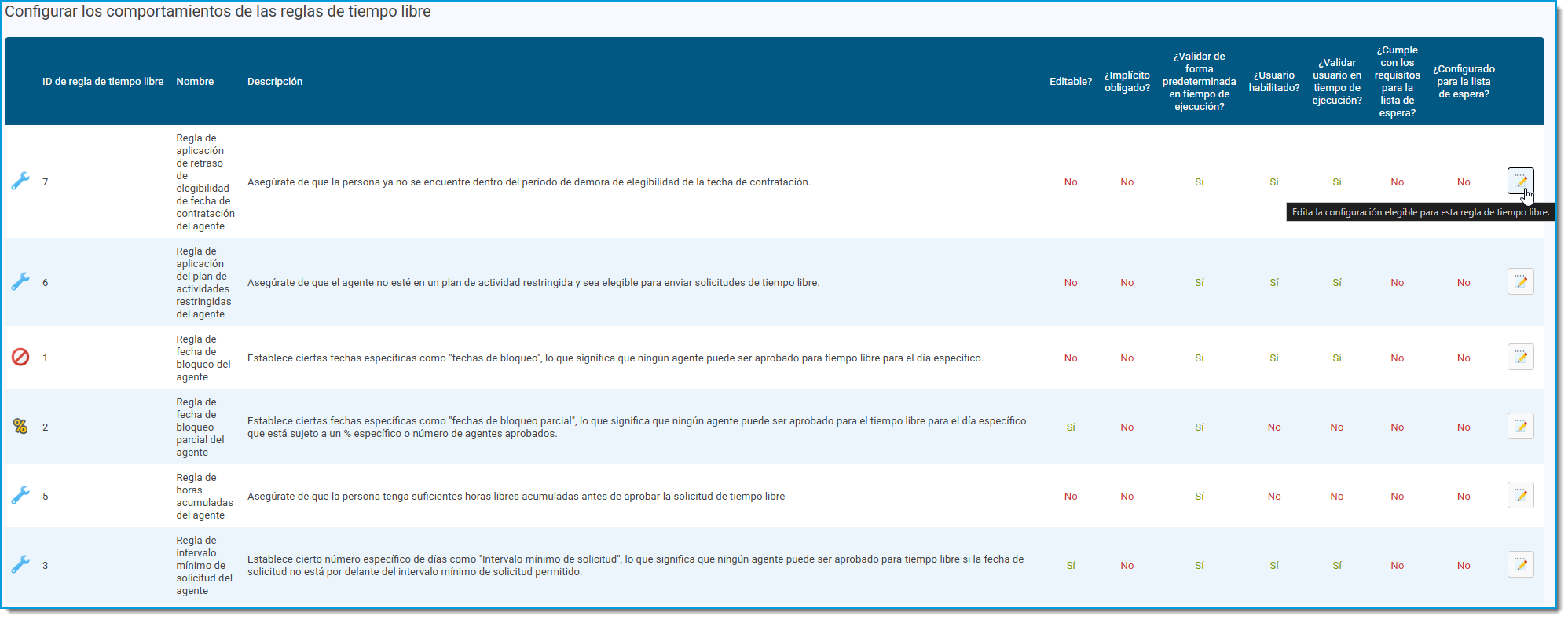Viewport: 1568px width, 620px height.
Task: Click '¿Usuario habilitado?' 'Sí' value in rule 1 row
Action: coord(1274,358)
